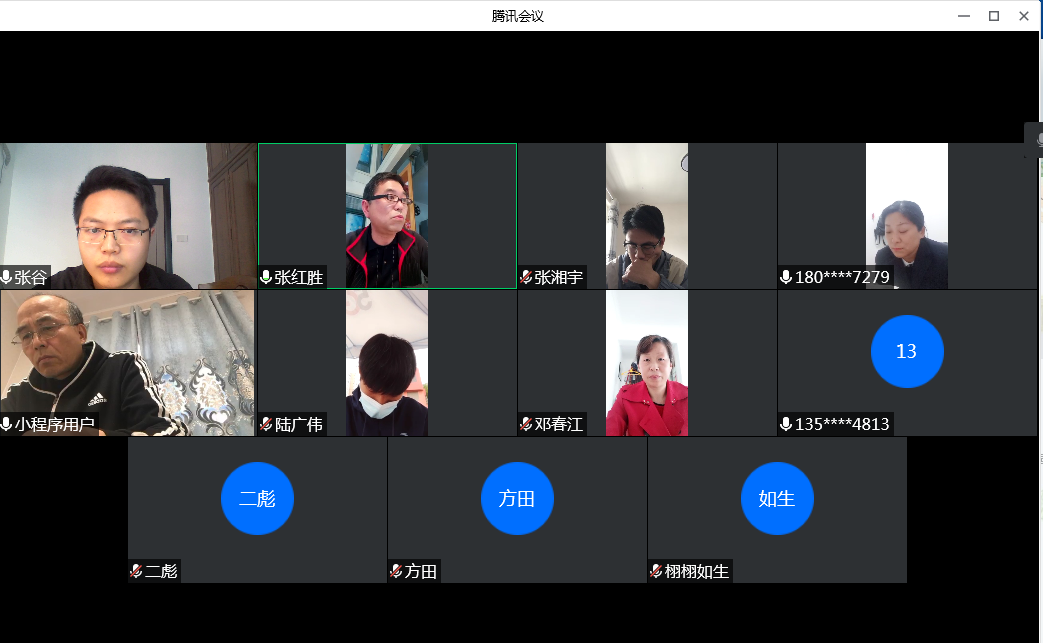Image resolution: width=1043 pixels, height=643 pixels.
Task: Select the 邓春江 name label
Action: click(559, 424)
